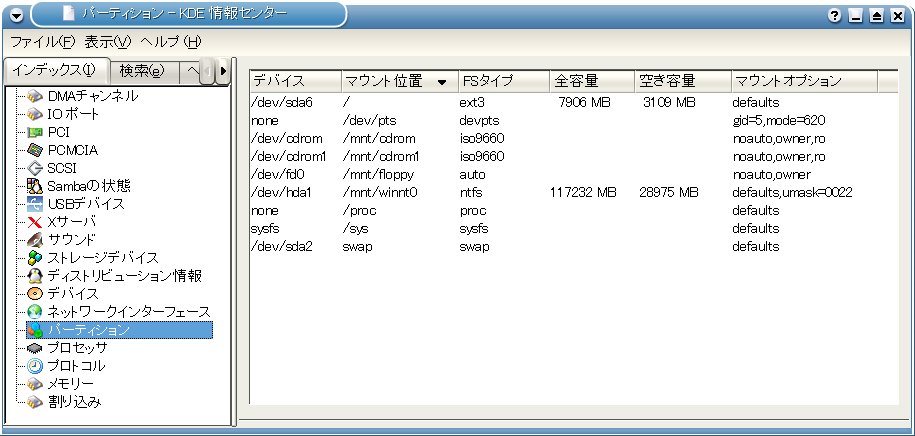
Task: Click the red X icon for Xサーバ
Action: click(35, 222)
